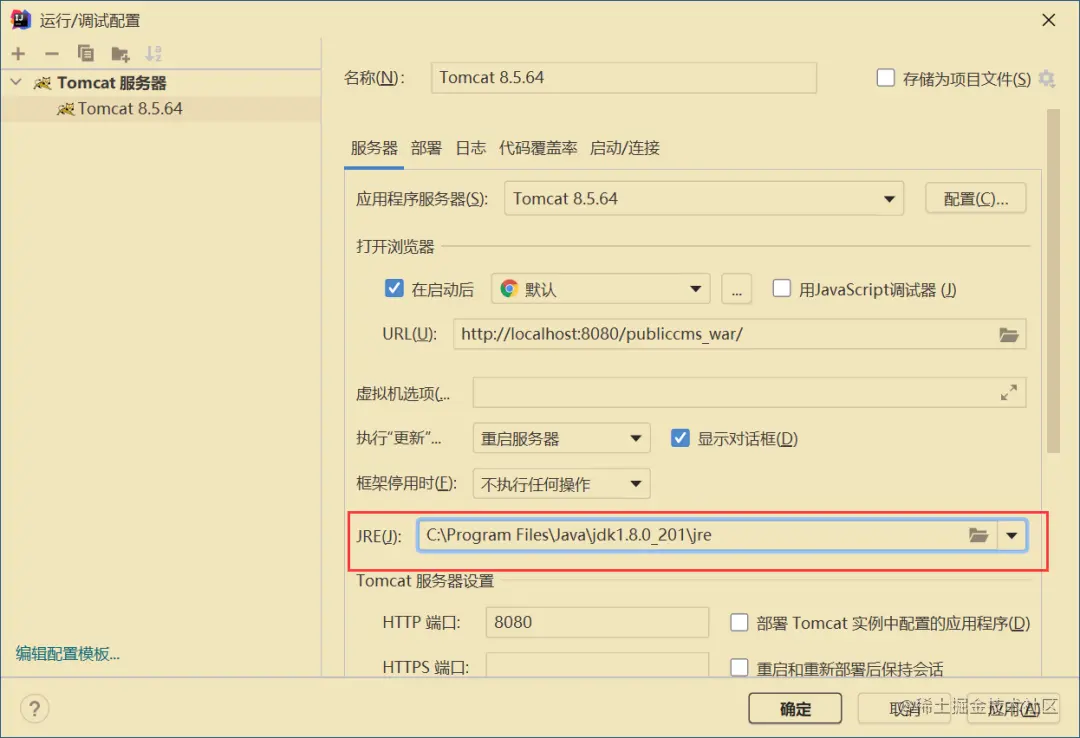Open the 编辑配置模板... link
Screen dimensions: 1080x738
pos(68,653)
